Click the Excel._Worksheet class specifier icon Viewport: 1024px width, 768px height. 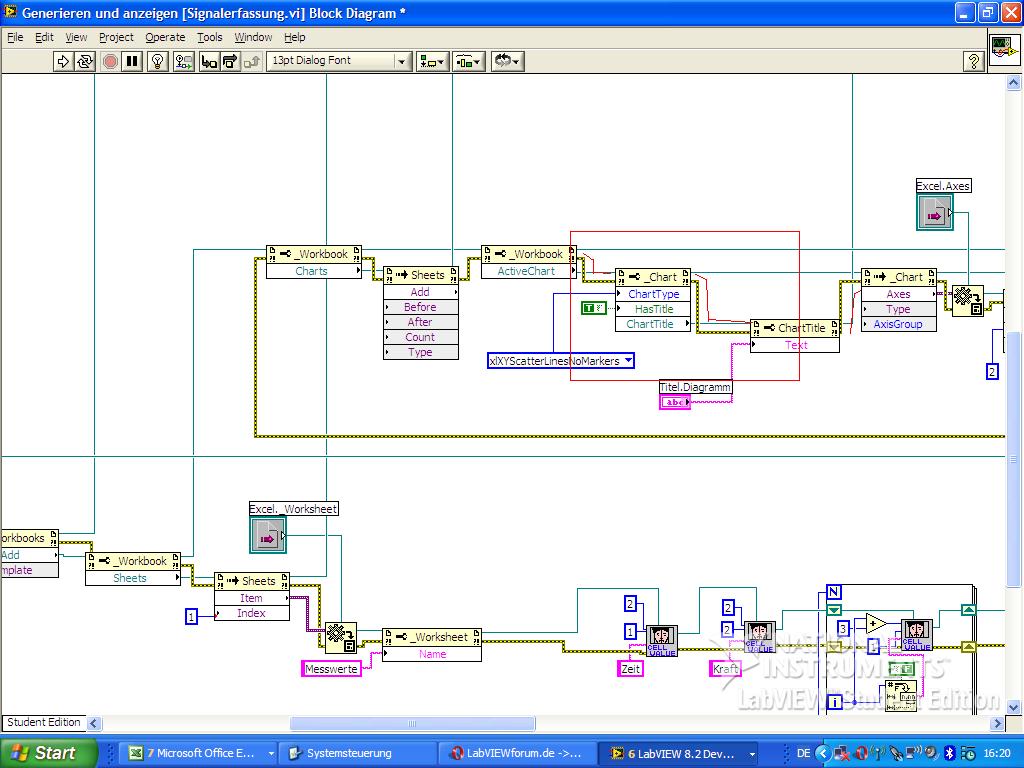(268, 535)
